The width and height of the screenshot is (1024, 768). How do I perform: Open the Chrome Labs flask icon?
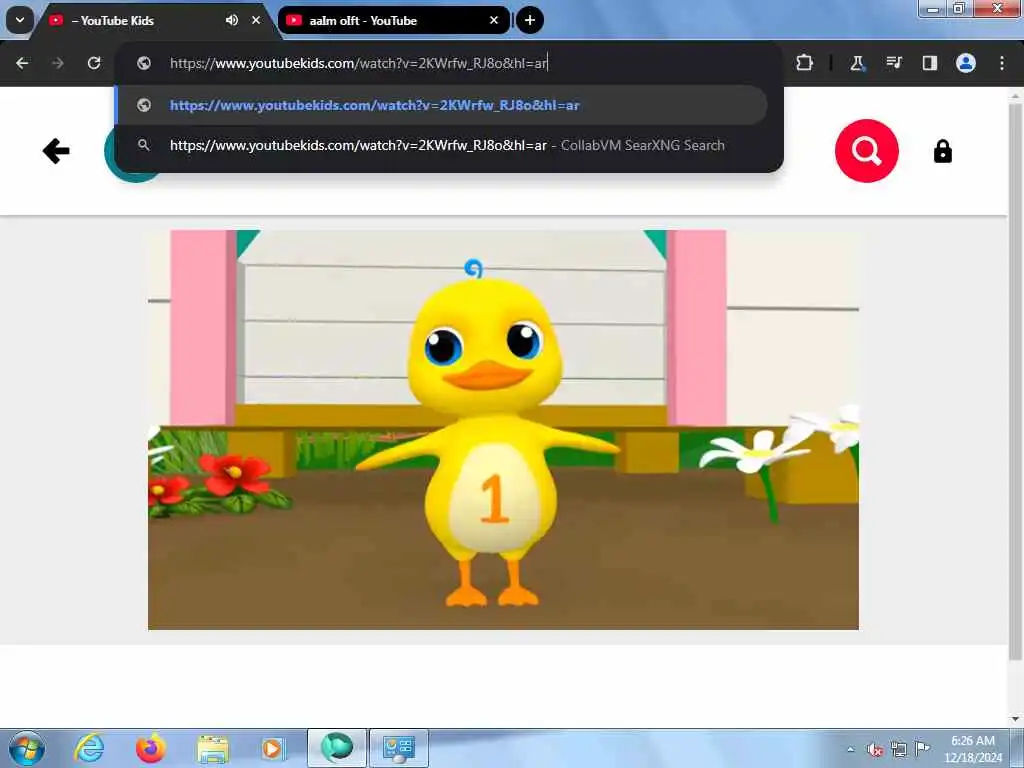pos(857,63)
